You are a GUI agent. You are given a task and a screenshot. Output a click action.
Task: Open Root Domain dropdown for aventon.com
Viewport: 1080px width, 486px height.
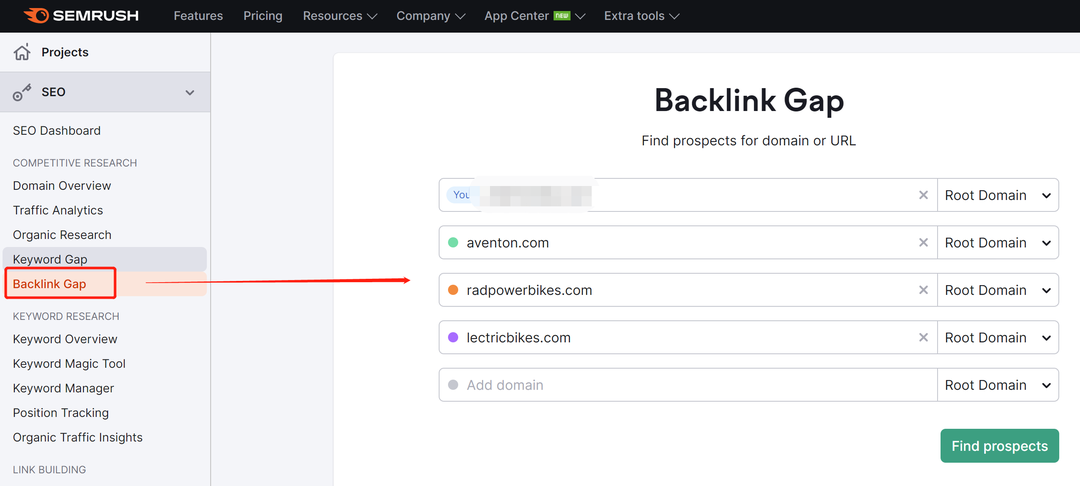coord(998,243)
